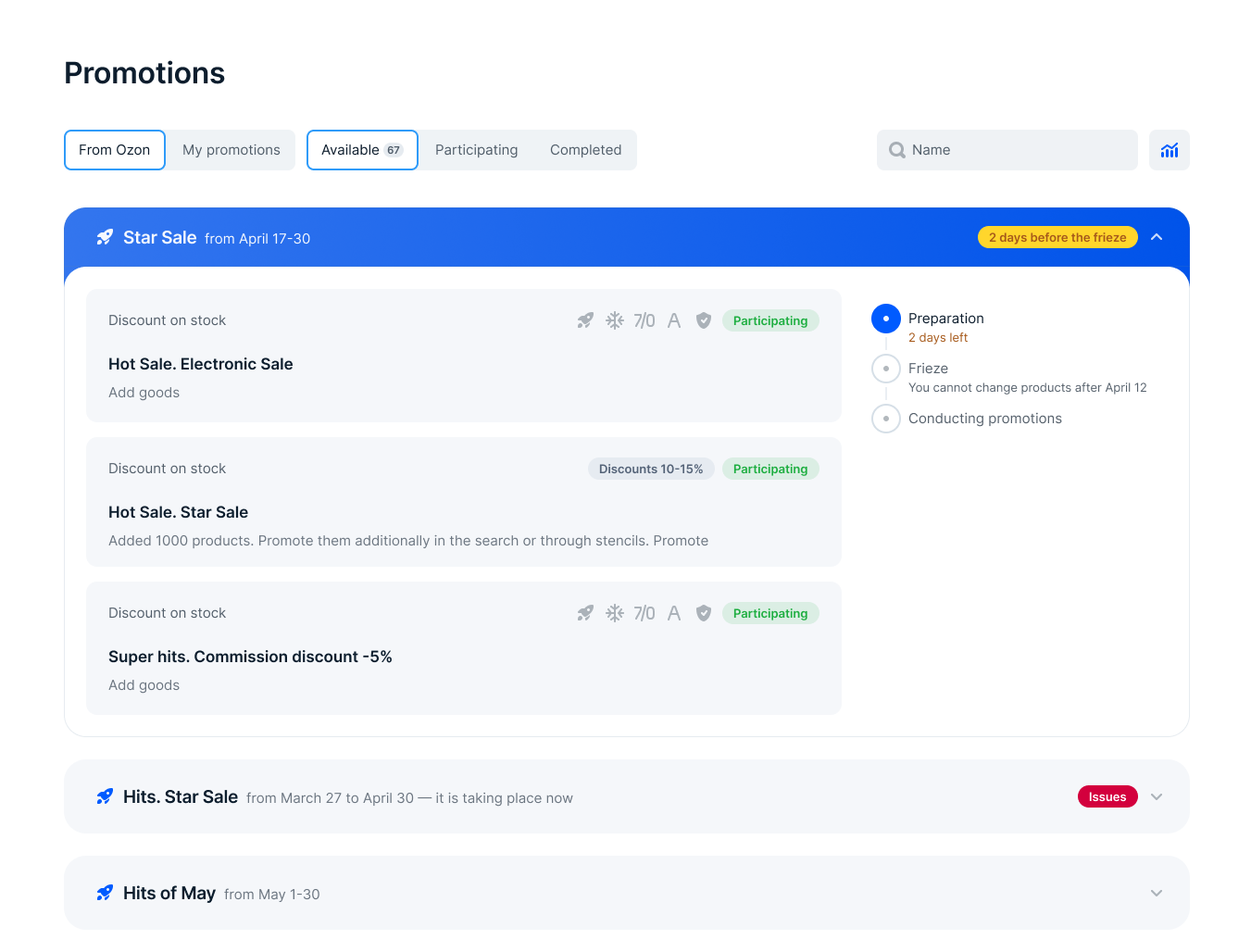The height and width of the screenshot is (952, 1251).
Task: Select the Preparation step marker
Action: coord(886,319)
